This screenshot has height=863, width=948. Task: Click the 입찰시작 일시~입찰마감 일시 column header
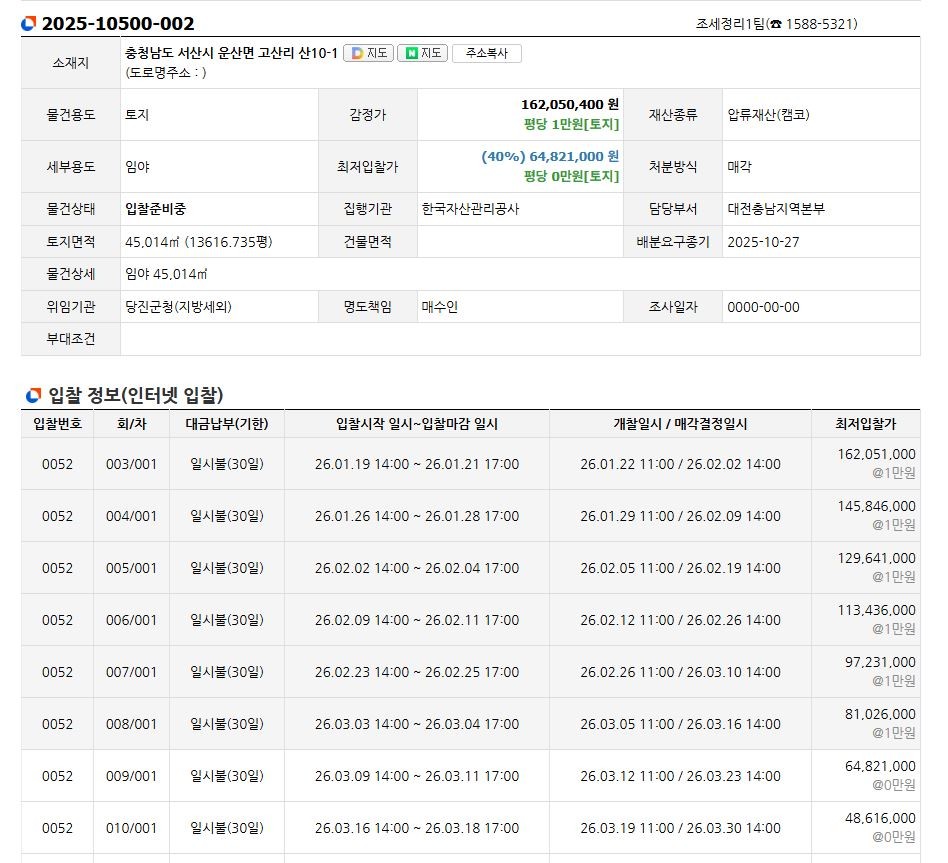(x=417, y=423)
